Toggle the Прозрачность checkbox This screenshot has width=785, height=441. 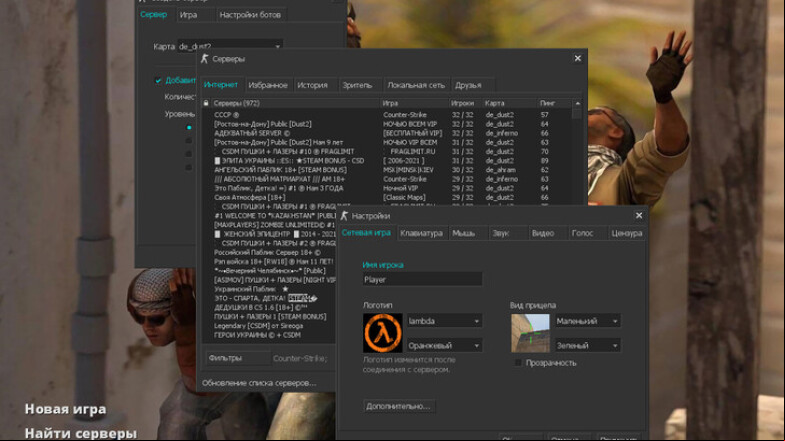518,363
